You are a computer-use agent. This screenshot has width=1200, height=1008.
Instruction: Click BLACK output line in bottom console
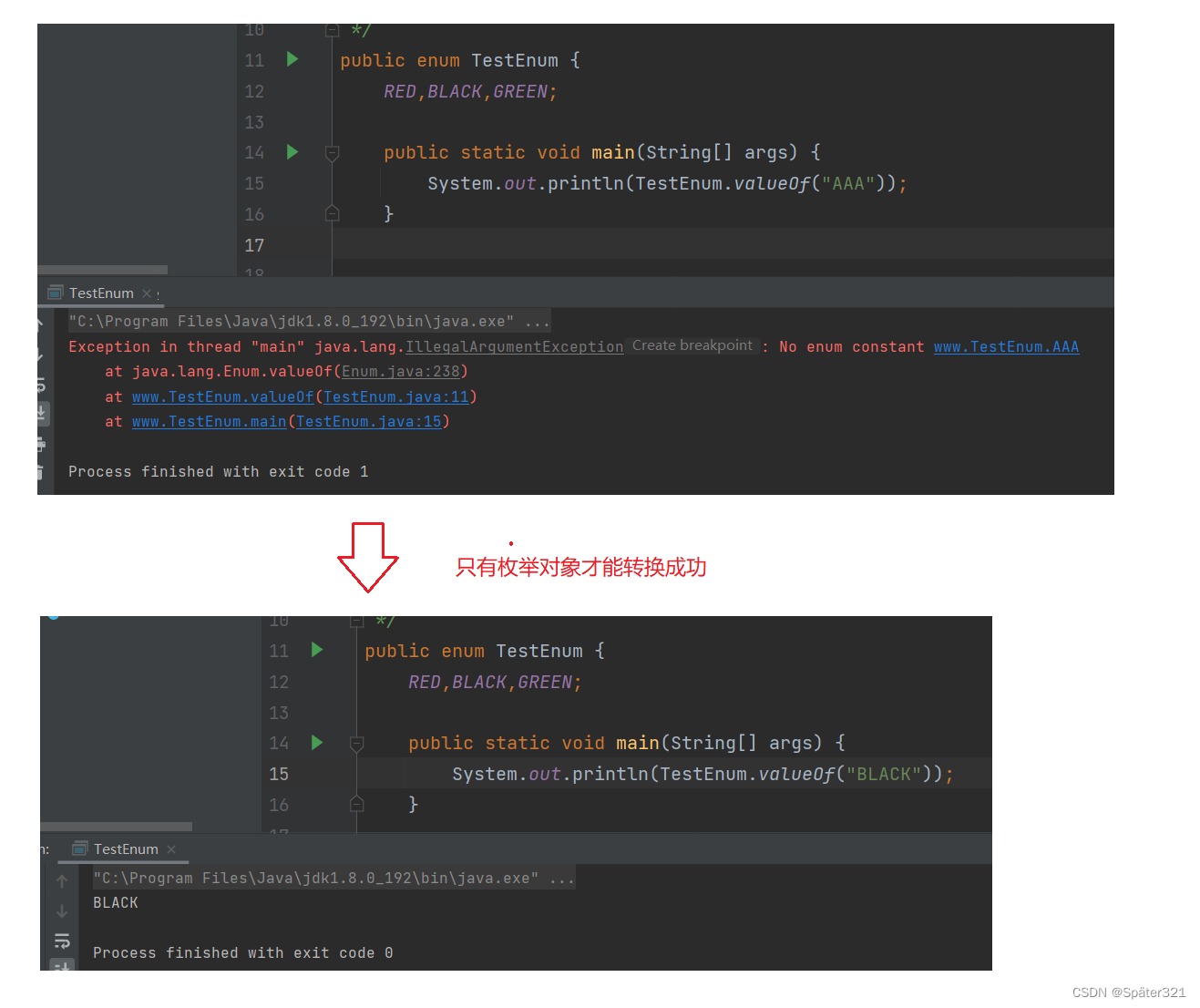click(x=116, y=902)
